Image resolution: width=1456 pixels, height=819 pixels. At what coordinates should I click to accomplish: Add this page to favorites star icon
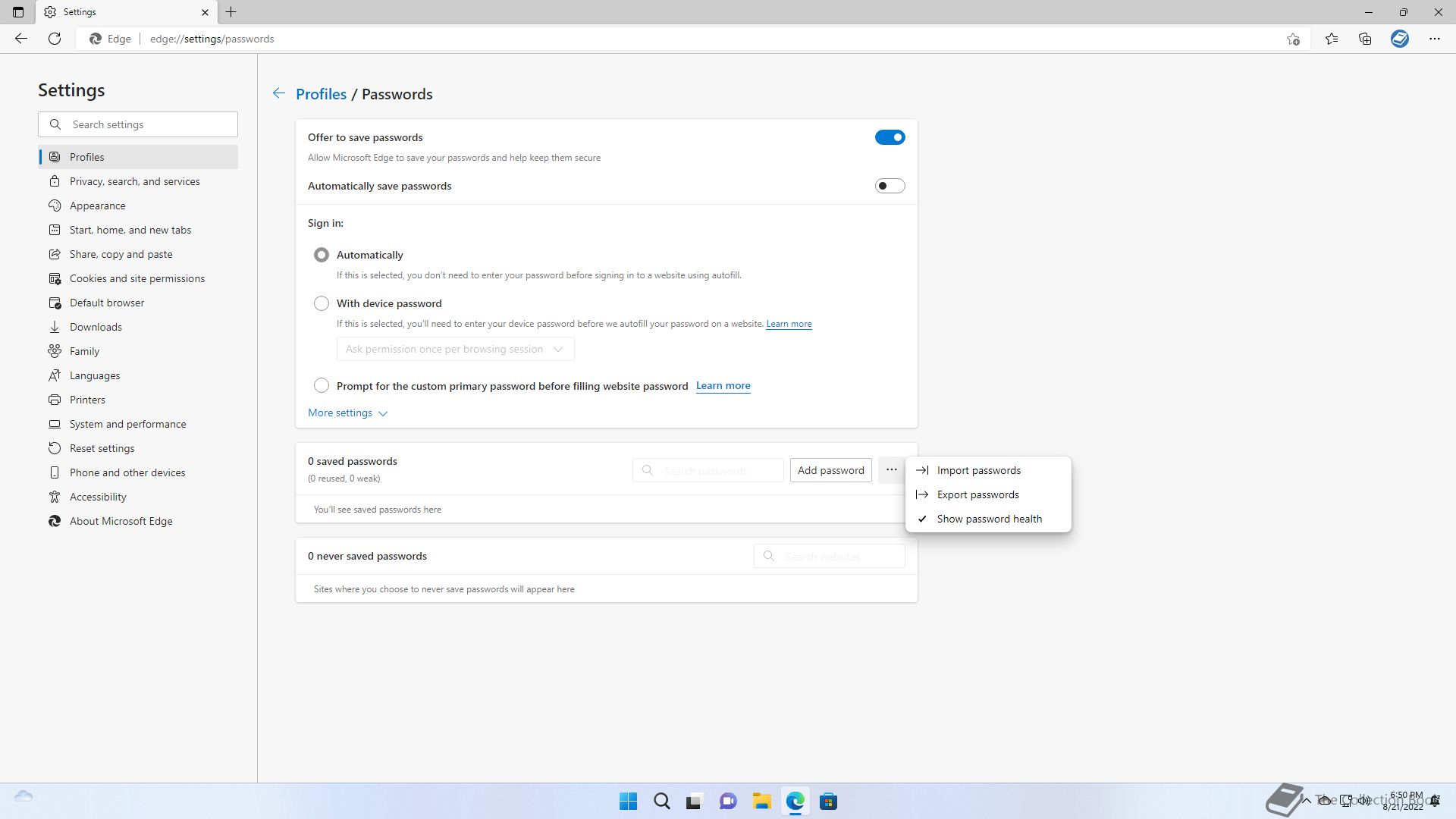tap(1293, 39)
